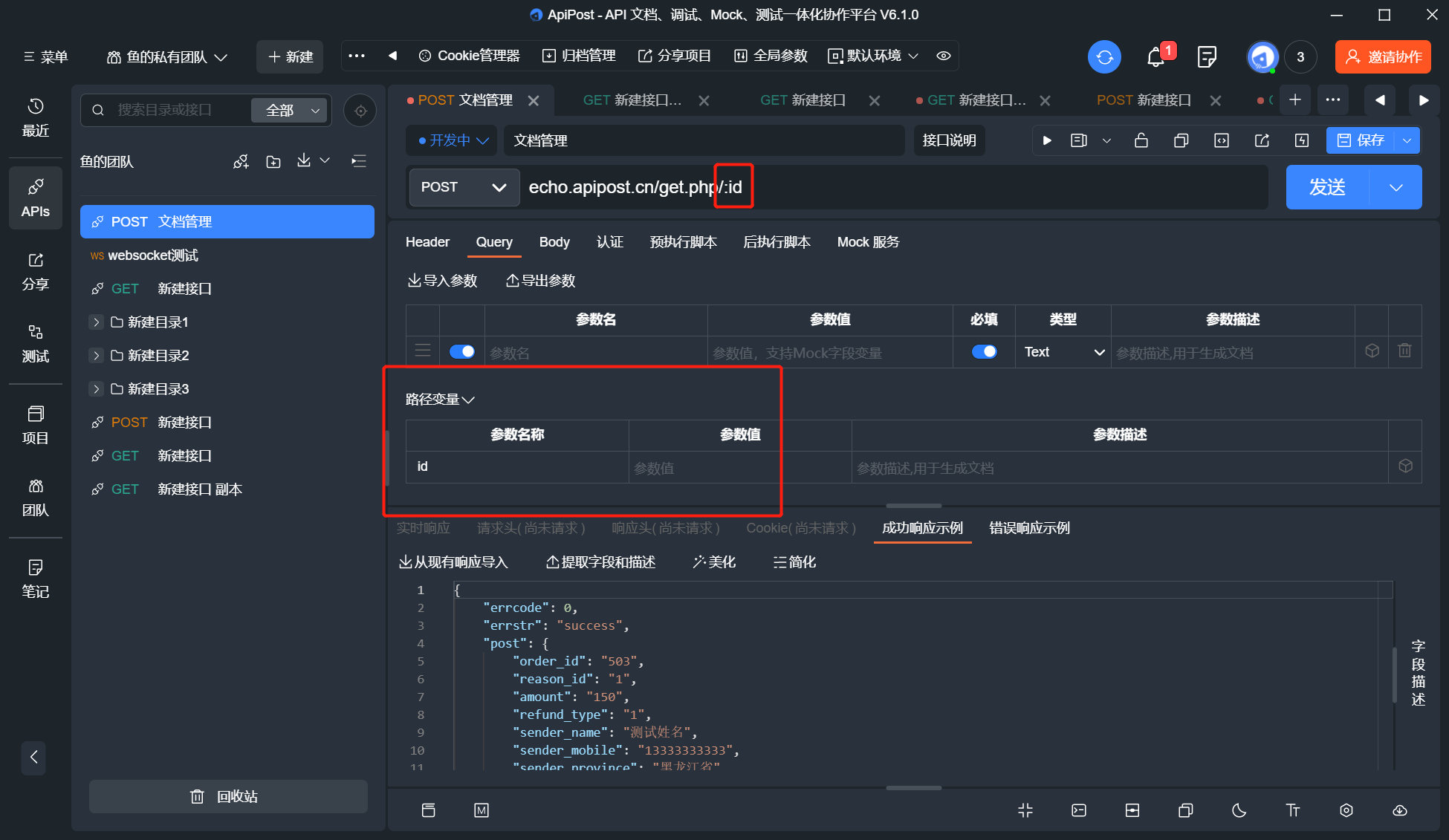
Task: Click the share export icon in request toolbar
Action: [x=1262, y=140]
